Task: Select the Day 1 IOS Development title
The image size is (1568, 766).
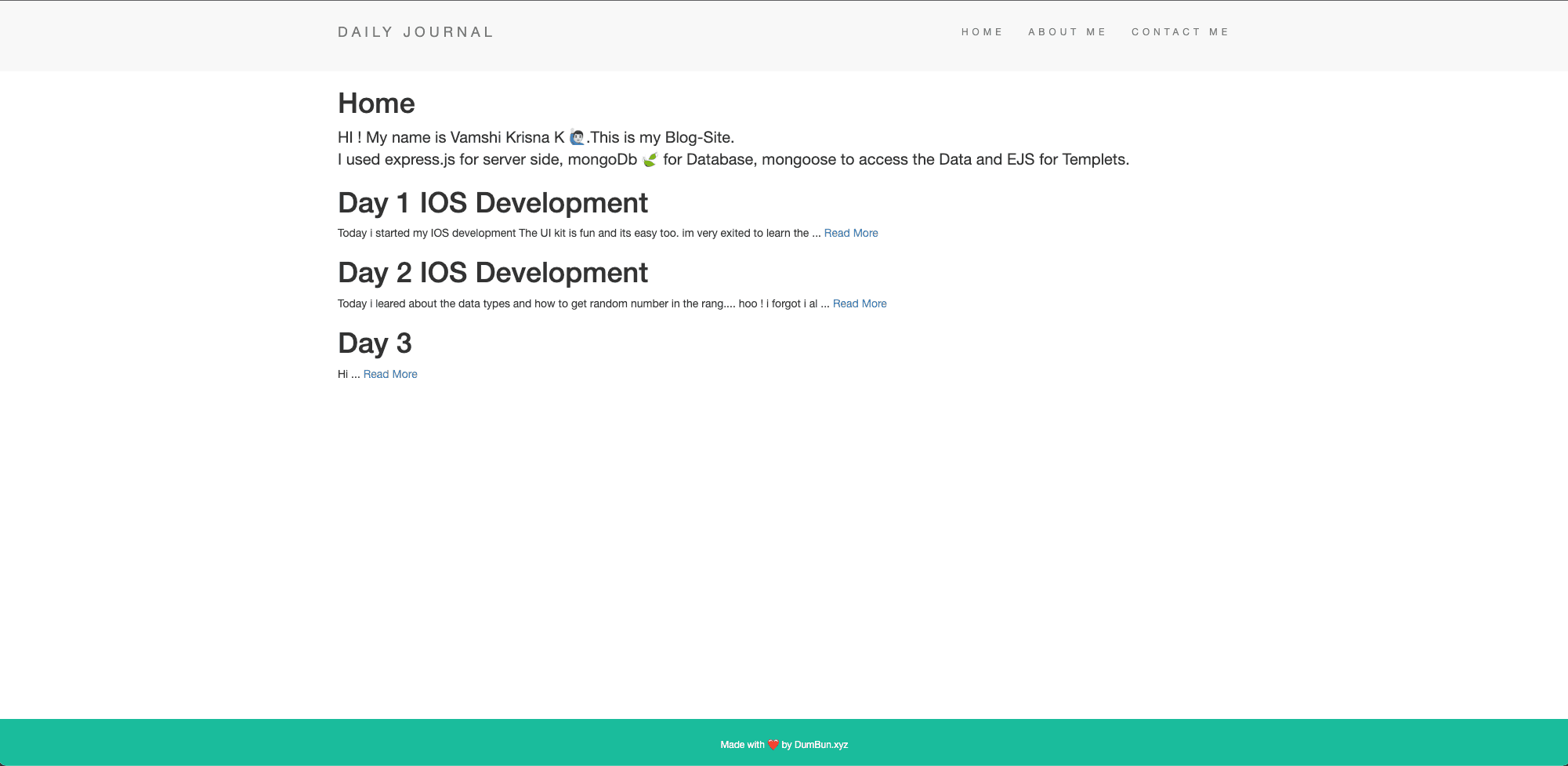Action: point(492,203)
